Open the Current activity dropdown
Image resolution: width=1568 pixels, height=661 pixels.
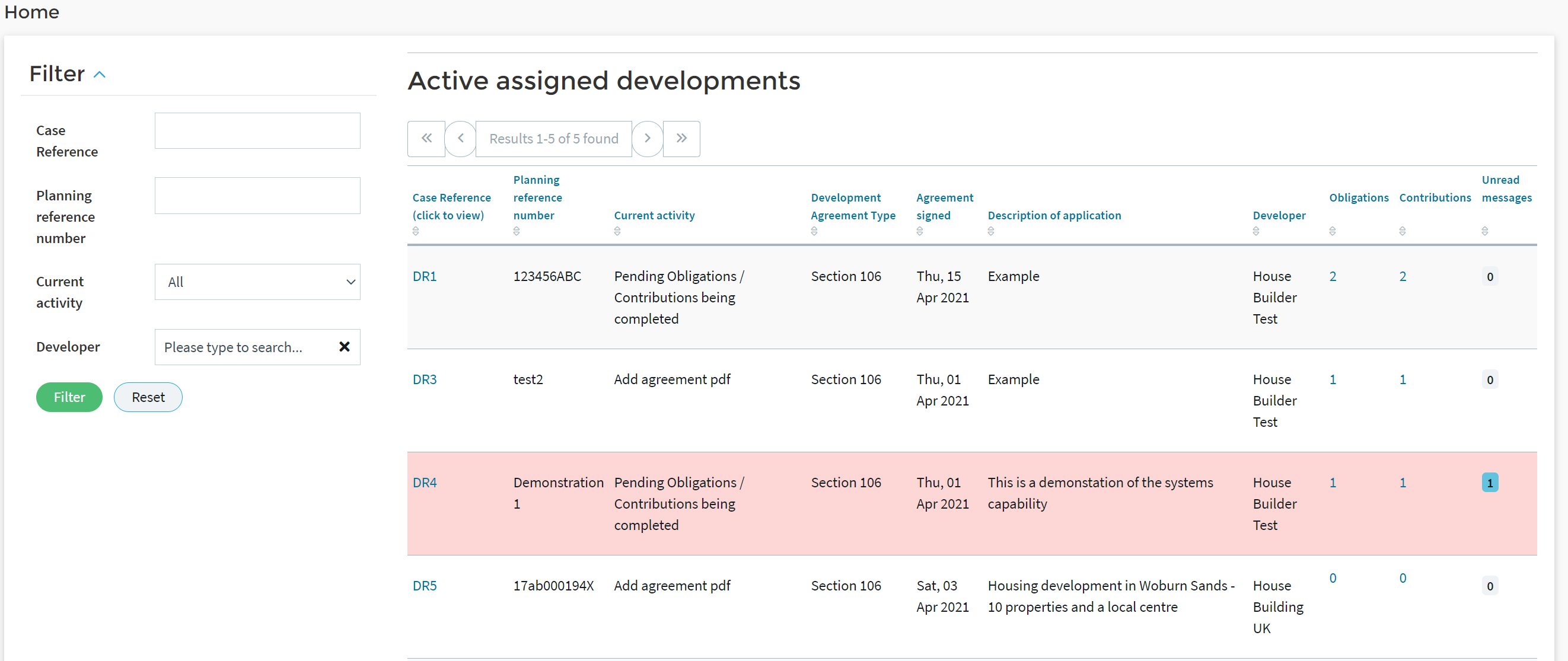[x=257, y=282]
